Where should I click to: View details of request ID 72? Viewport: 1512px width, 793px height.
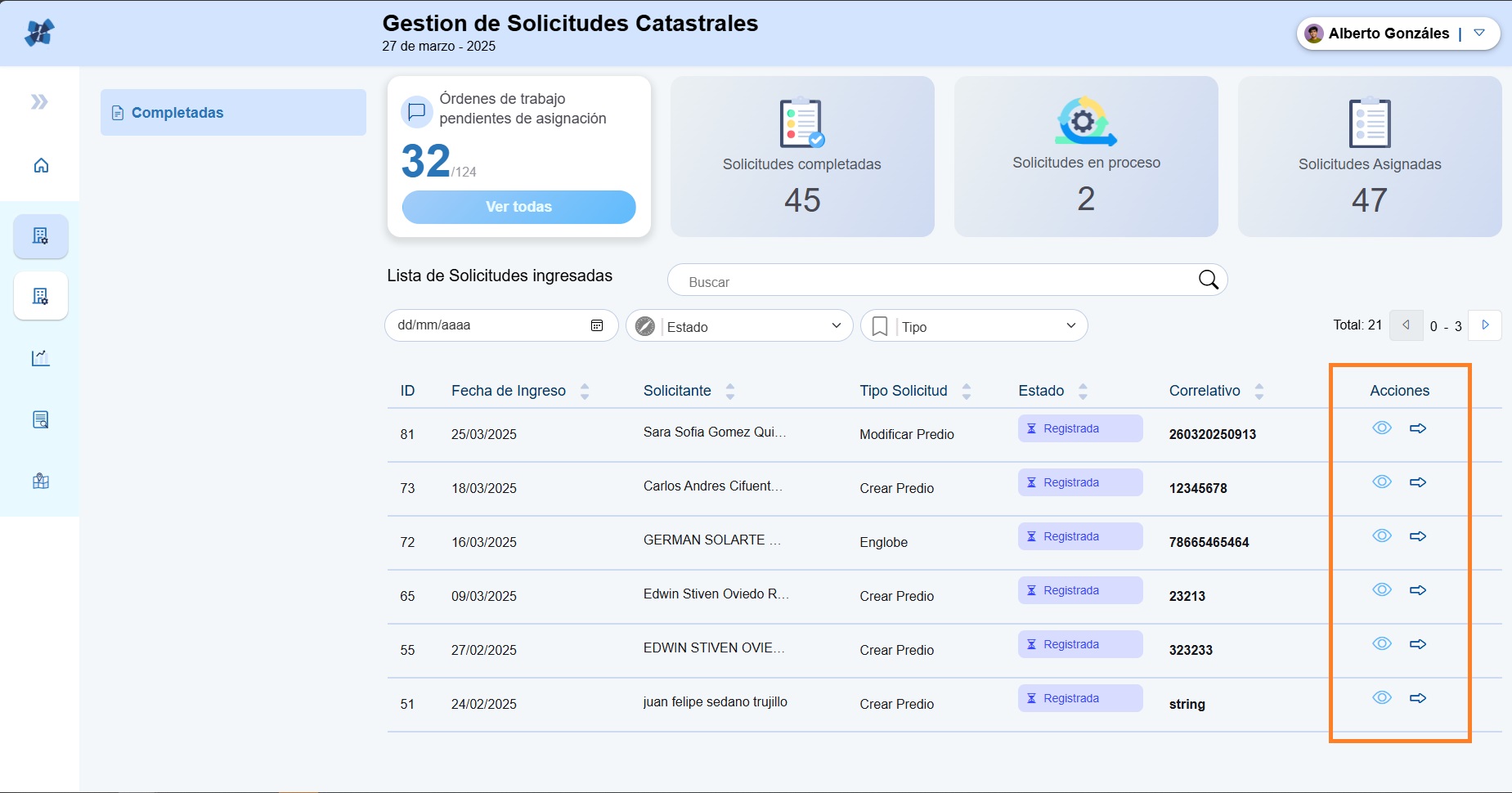1382,536
